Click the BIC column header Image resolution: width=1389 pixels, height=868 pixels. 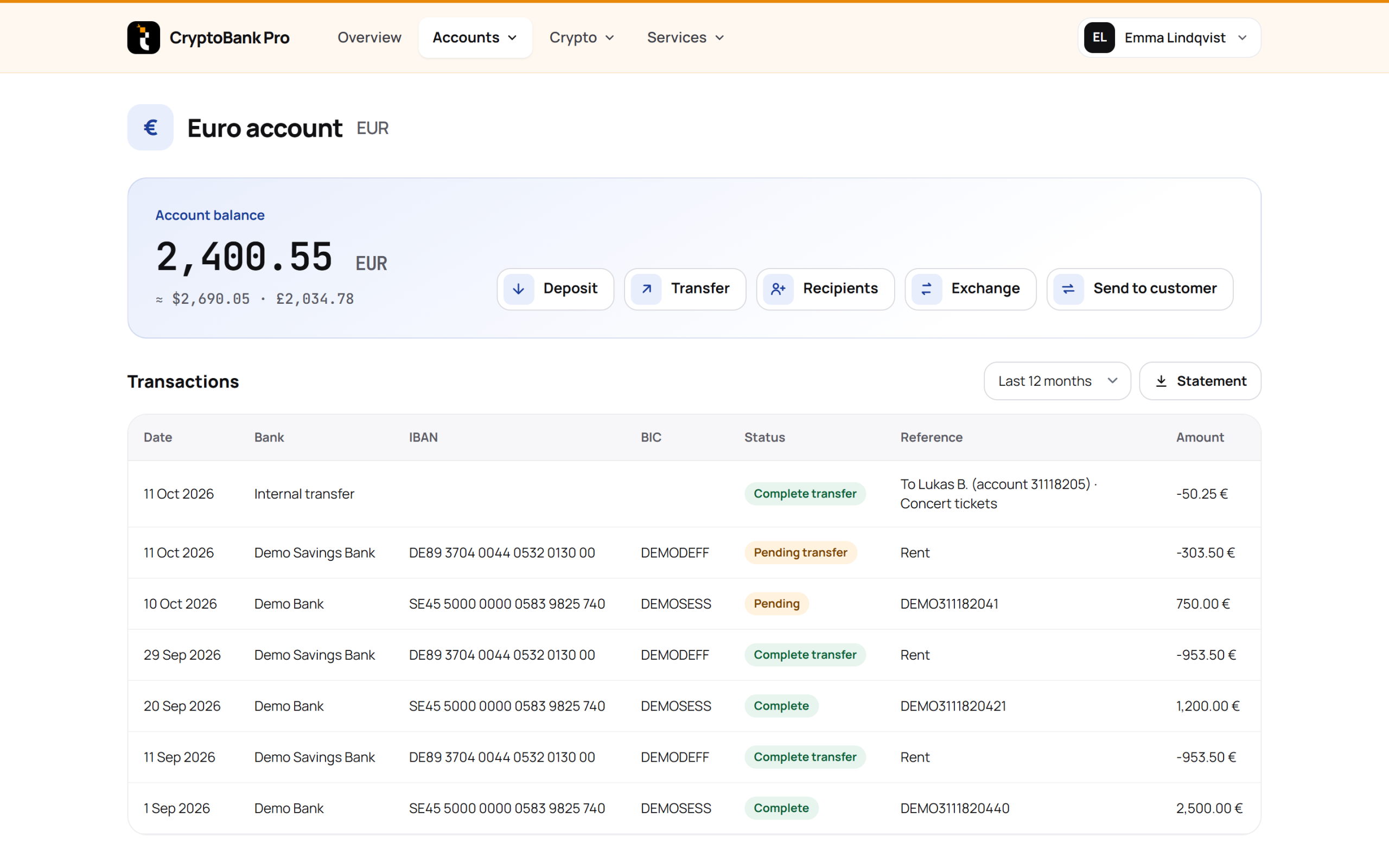click(x=651, y=437)
